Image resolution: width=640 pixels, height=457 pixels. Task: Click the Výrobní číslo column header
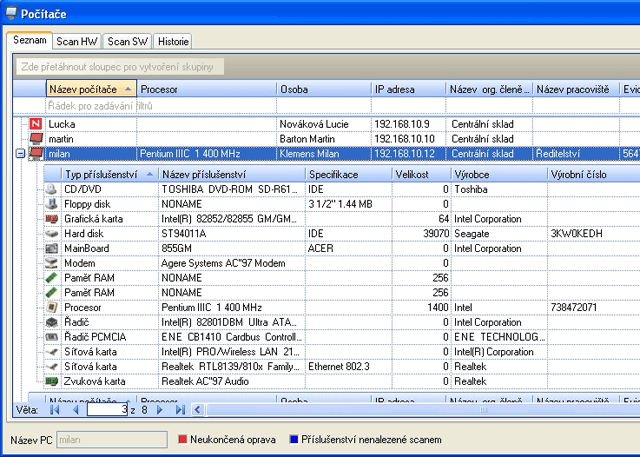coord(593,175)
